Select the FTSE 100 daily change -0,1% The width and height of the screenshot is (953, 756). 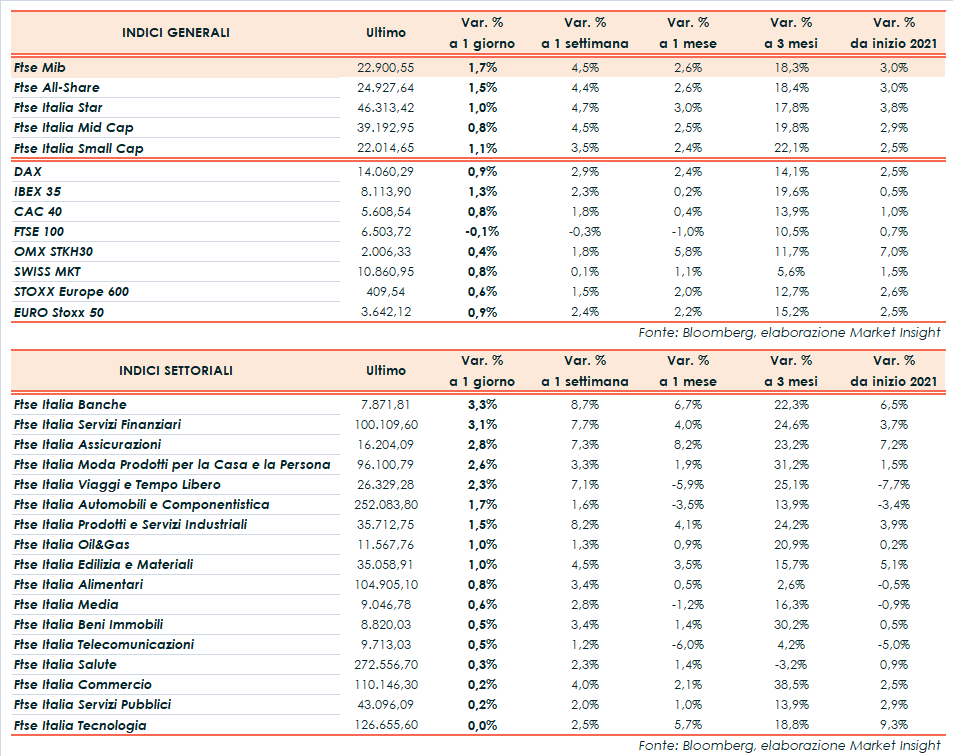[x=482, y=231]
